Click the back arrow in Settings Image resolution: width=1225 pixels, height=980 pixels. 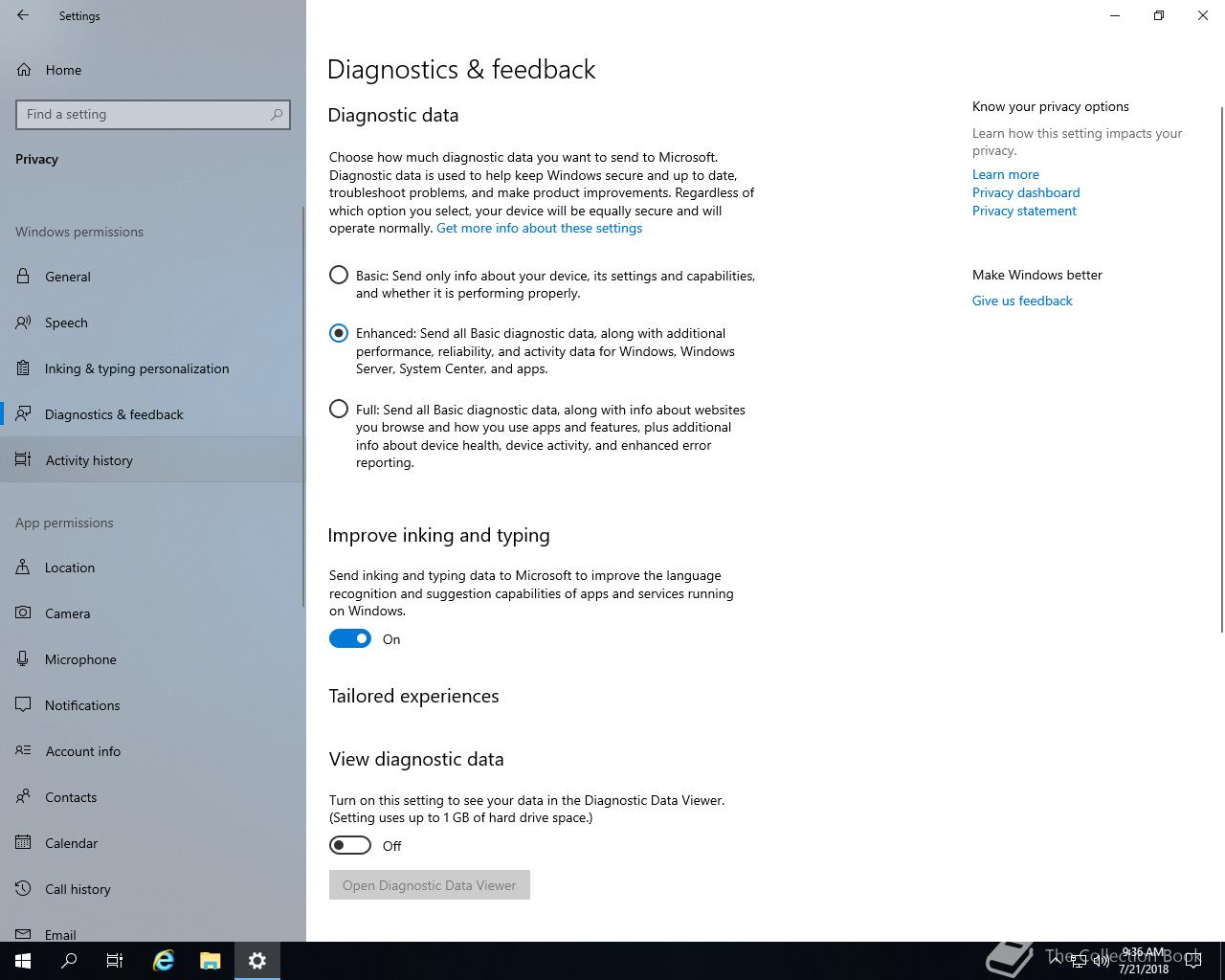click(23, 15)
